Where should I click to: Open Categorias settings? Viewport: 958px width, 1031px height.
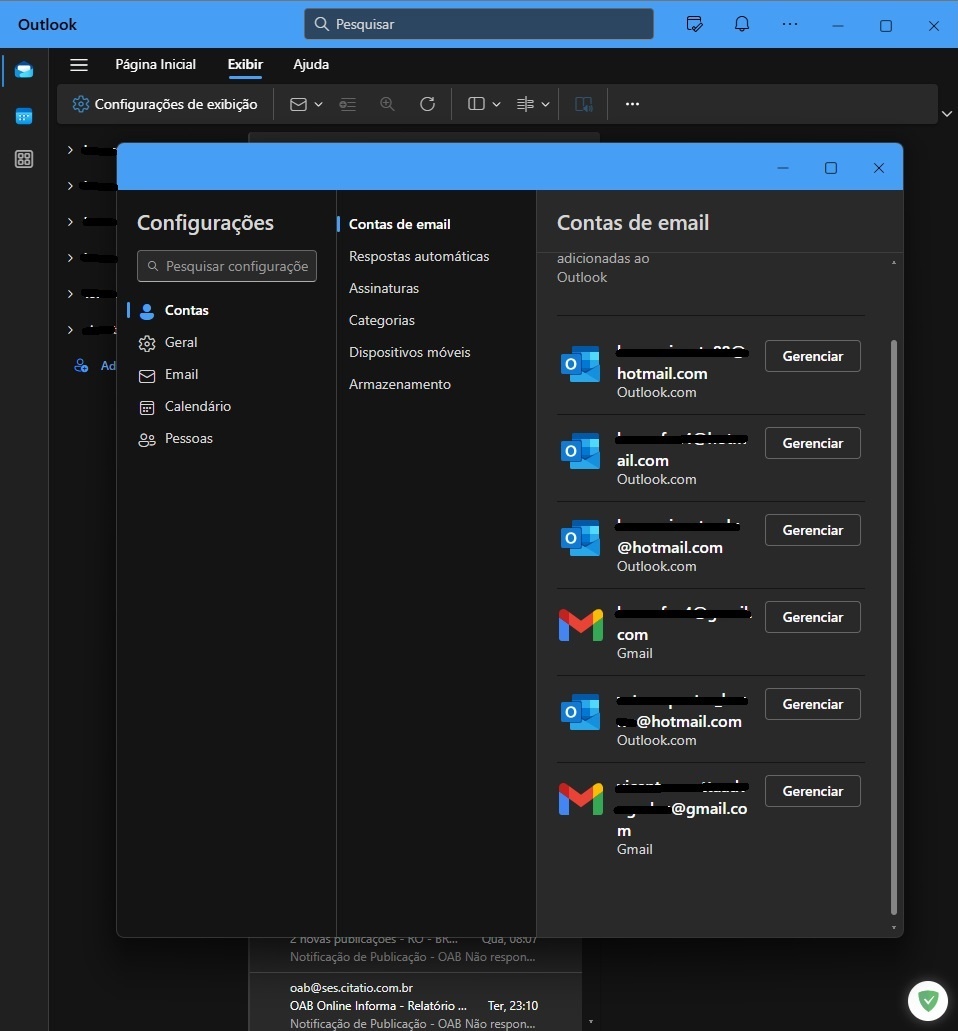coord(382,321)
